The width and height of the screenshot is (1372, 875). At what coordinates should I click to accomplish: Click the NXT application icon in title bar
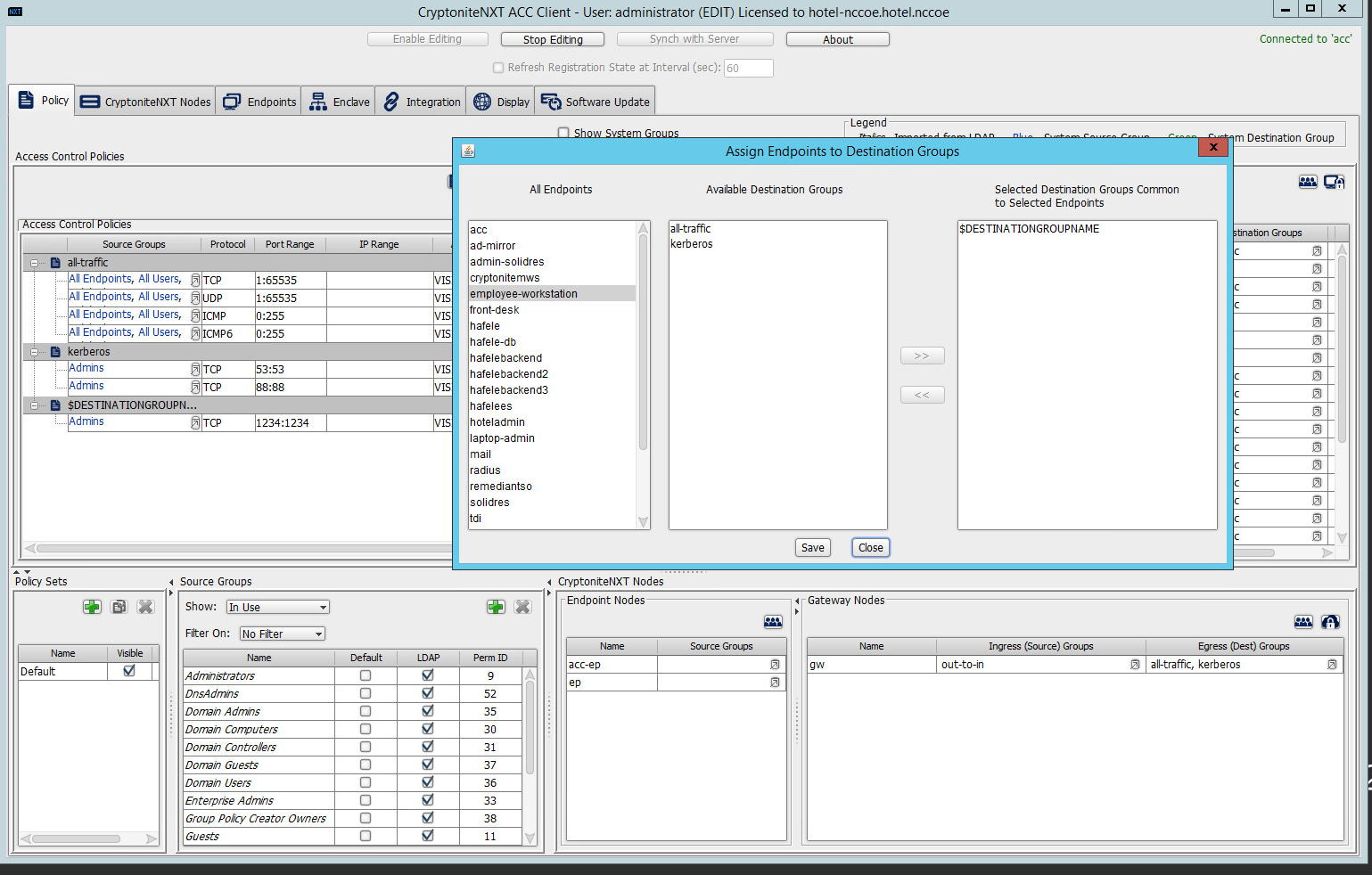pos(15,12)
